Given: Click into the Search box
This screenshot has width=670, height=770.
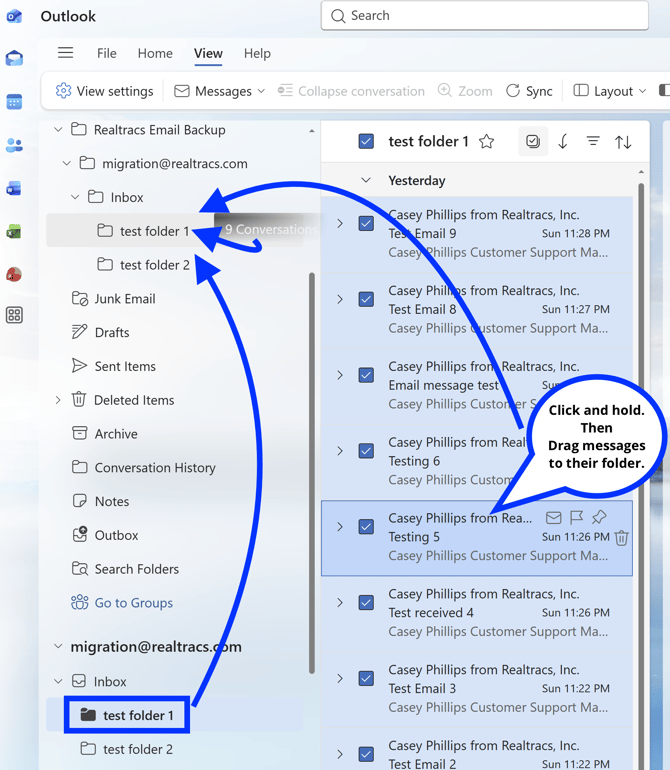Looking at the screenshot, I should click(484, 16).
